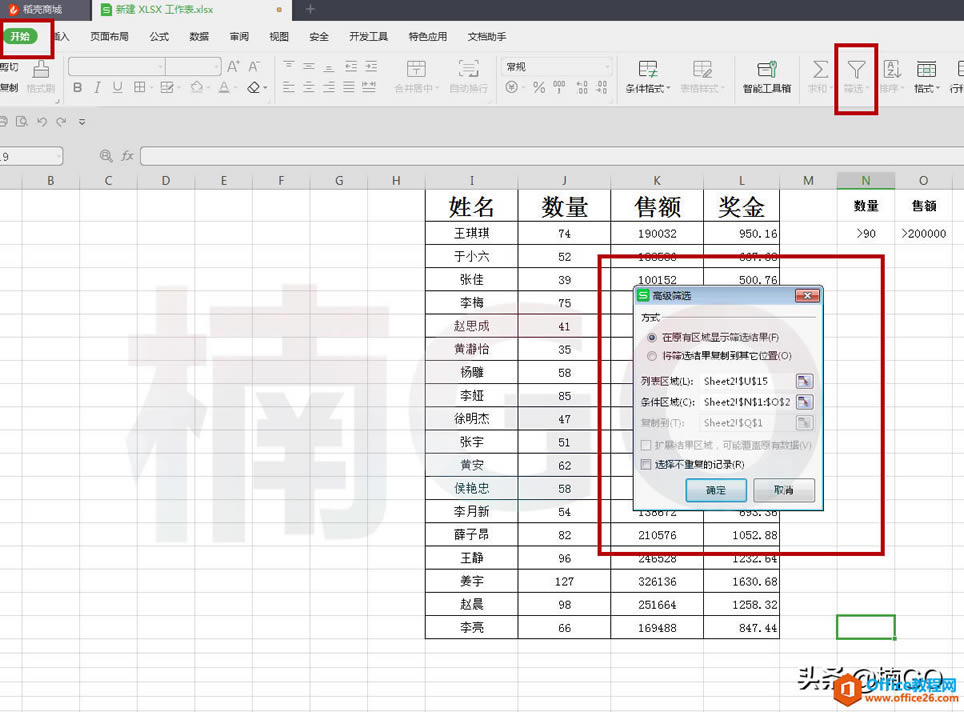The height and width of the screenshot is (712, 964).
Task: Open the 文档助手 tab
Action: 487,37
